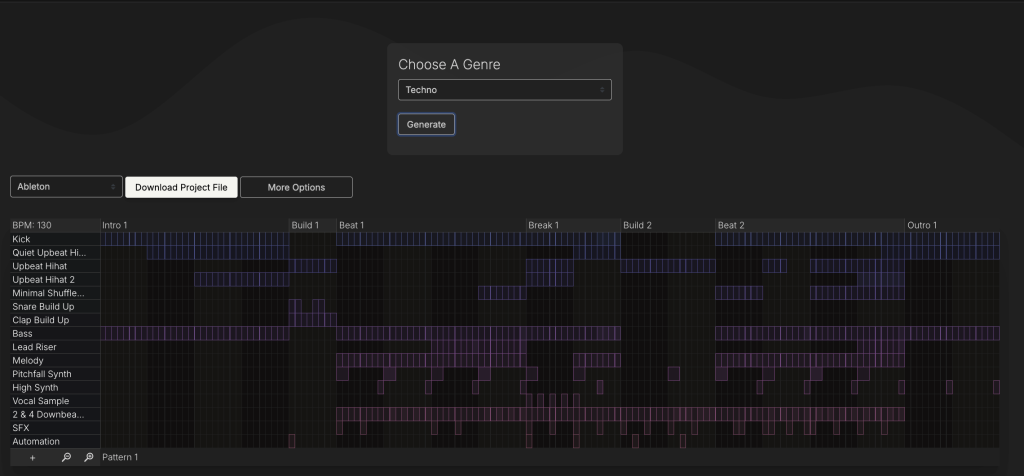Click the second magnifier zoom icon
This screenshot has height=476, width=1024.
88,457
